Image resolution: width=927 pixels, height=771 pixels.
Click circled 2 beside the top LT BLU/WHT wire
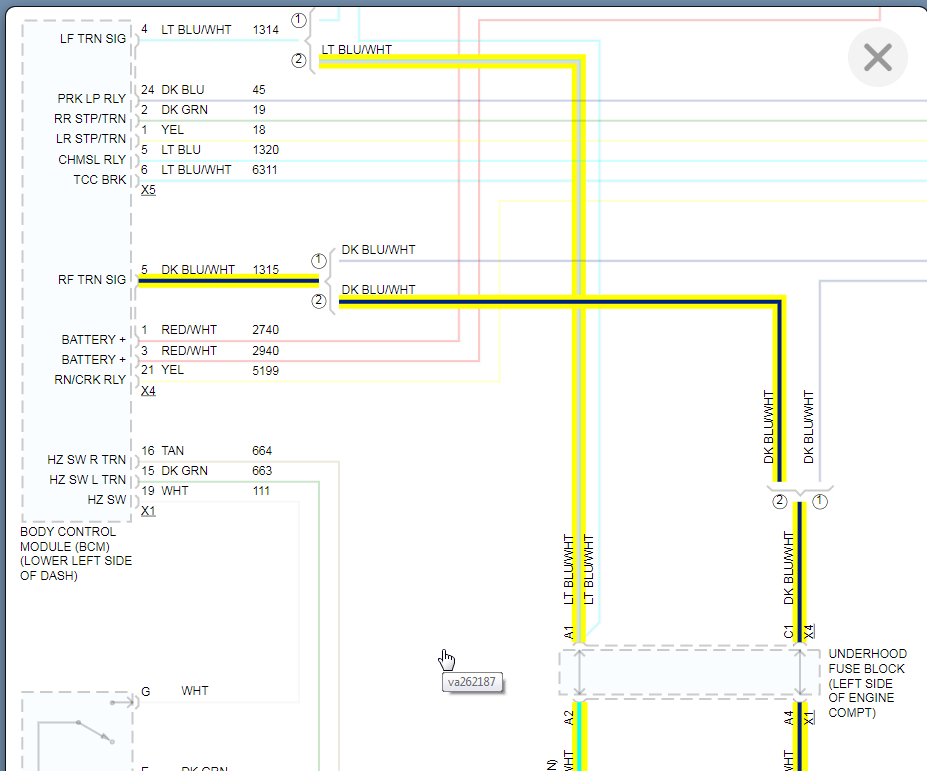point(298,60)
